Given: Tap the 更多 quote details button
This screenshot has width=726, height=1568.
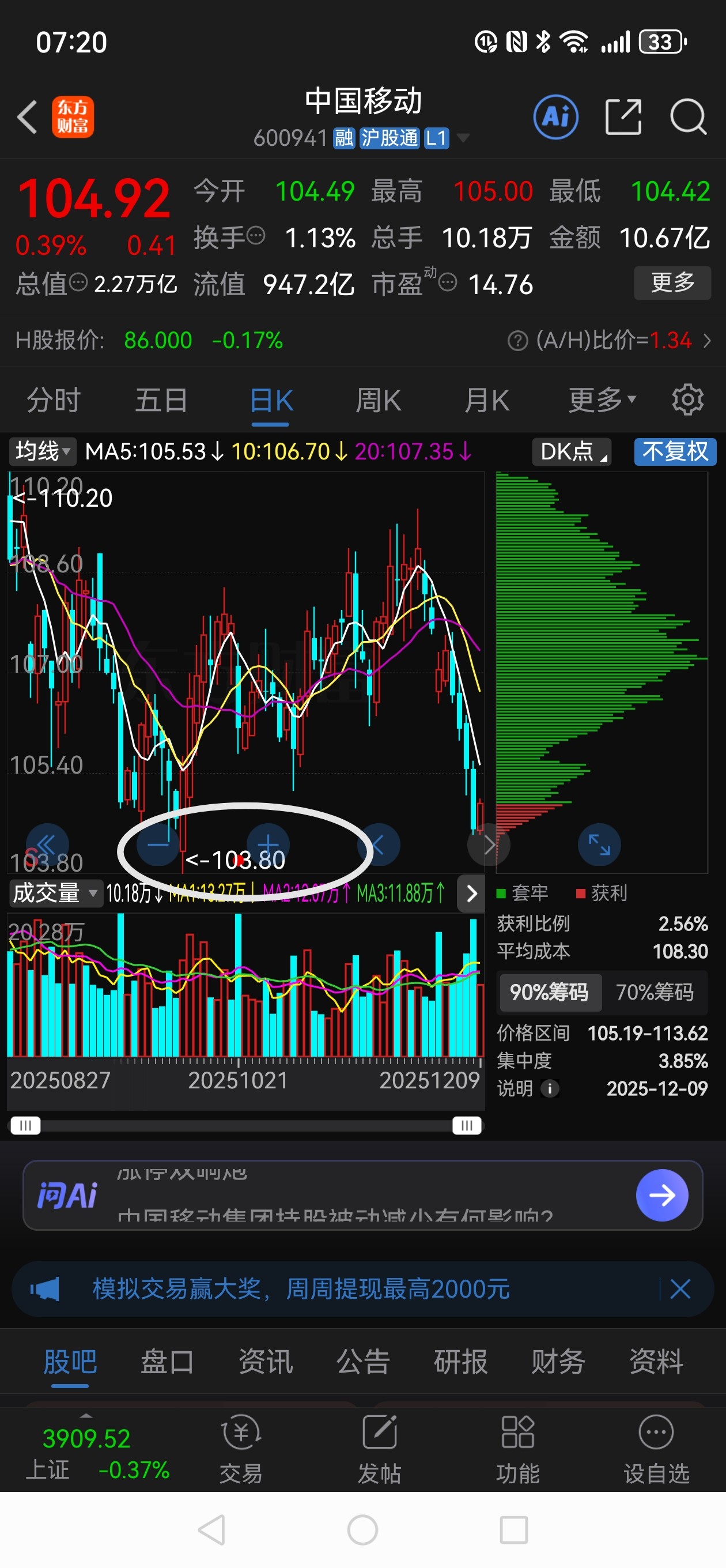Looking at the screenshot, I should coord(672,282).
